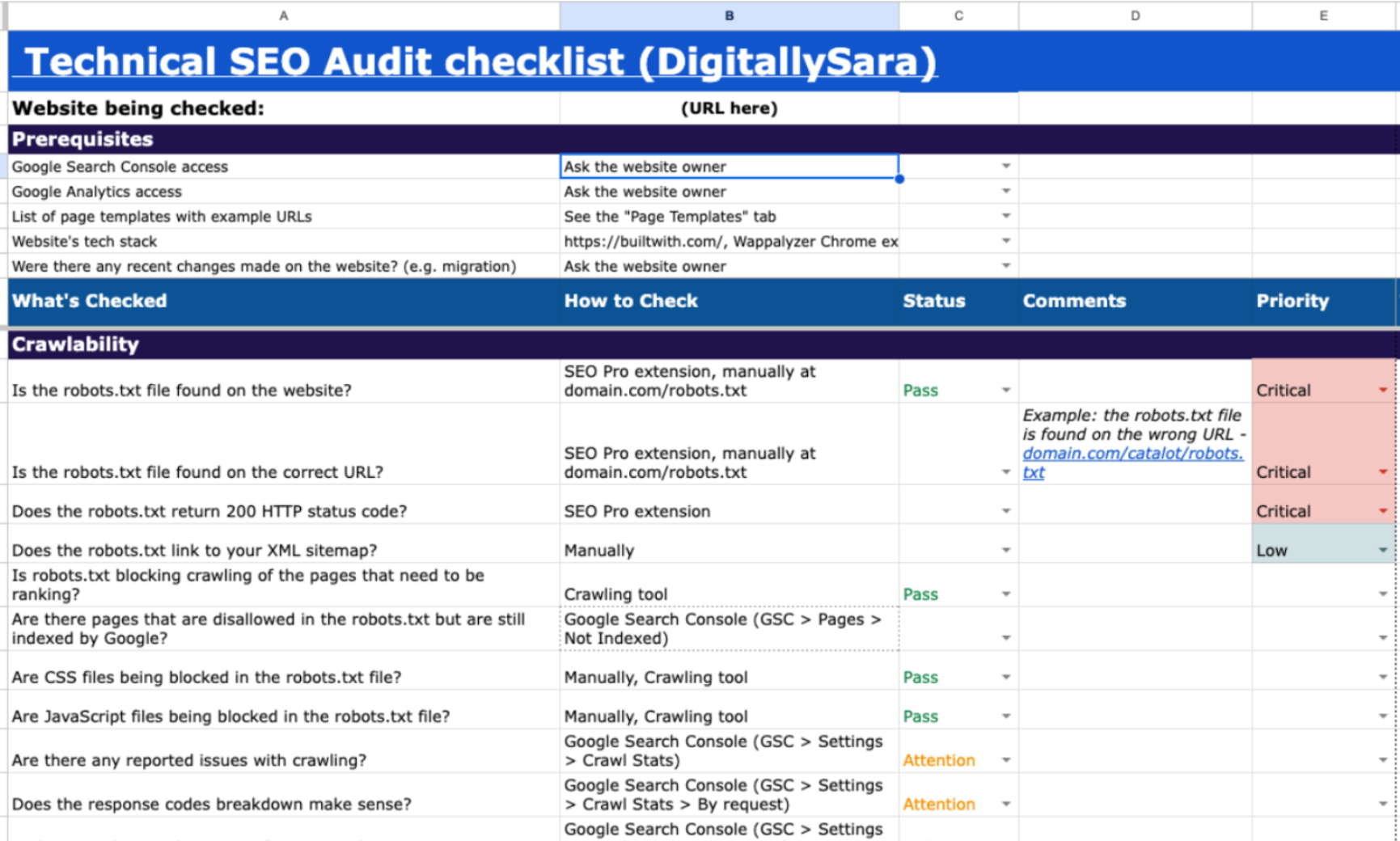The image size is (1400, 841).
Task: Select the "What's Checked" column heading
Action: pyautogui.click(x=284, y=302)
